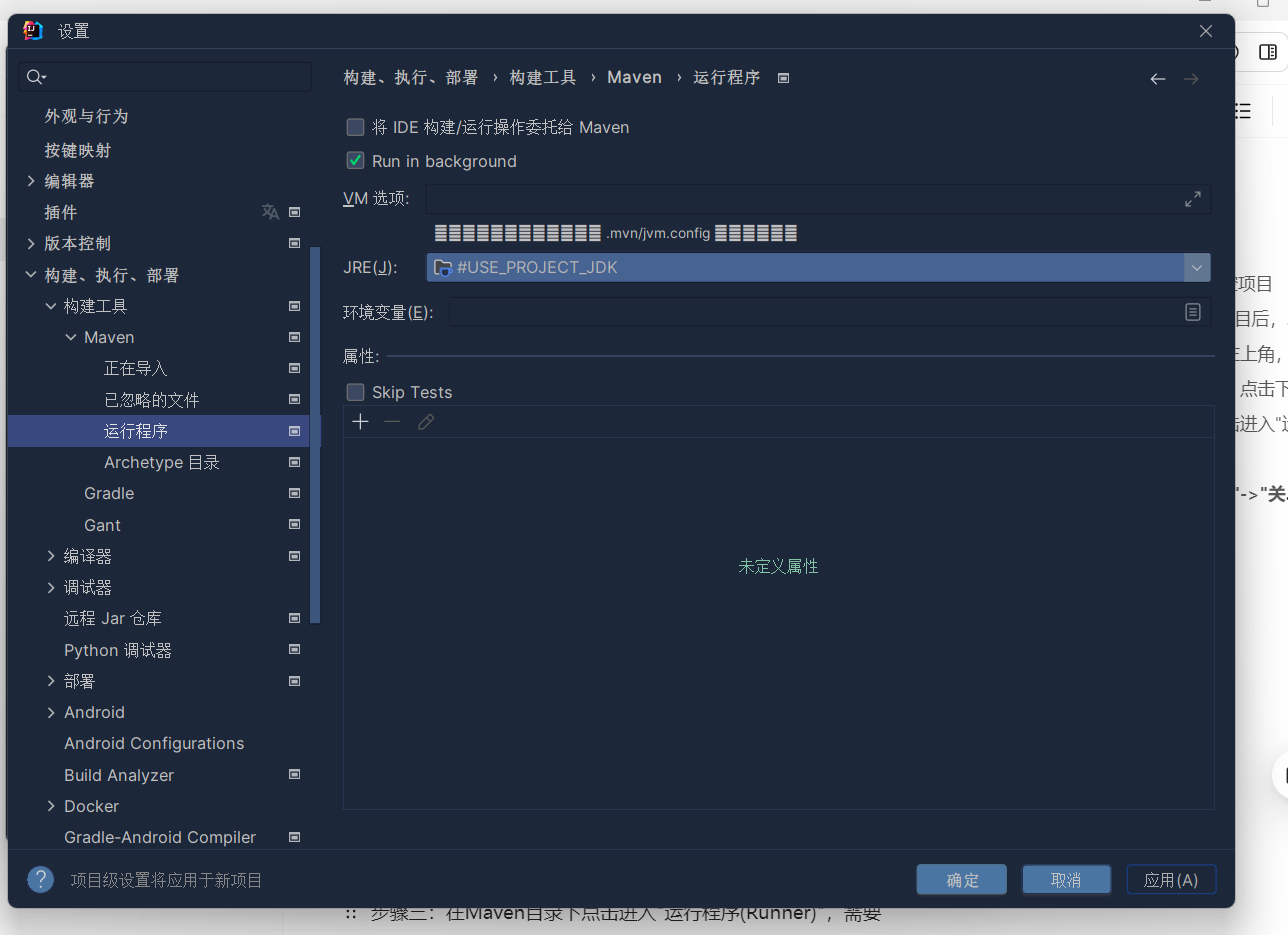Select 已忽略的文件 under Maven
The width and height of the screenshot is (1288, 935).
(152, 399)
